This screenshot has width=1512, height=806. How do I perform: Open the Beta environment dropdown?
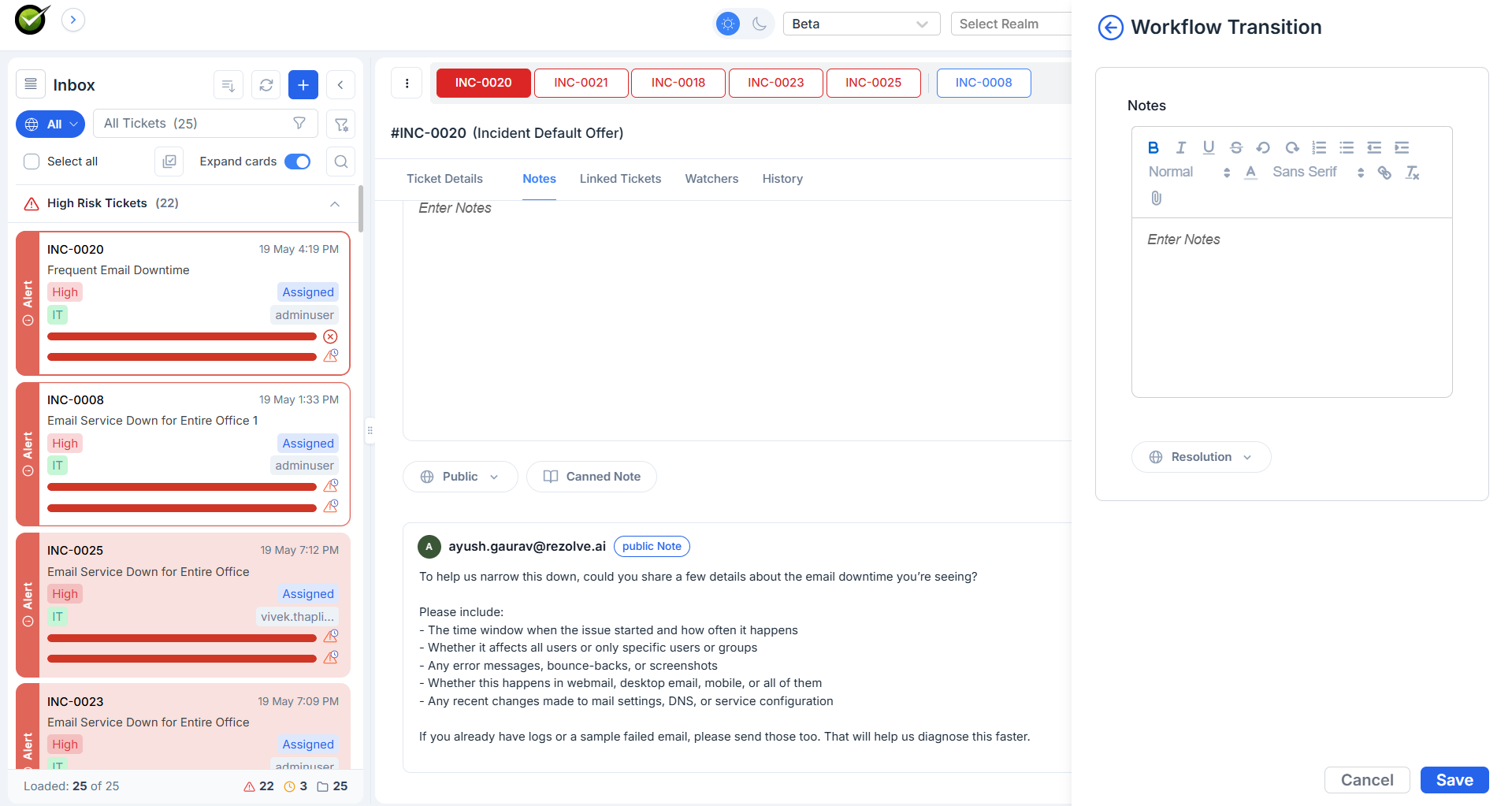point(861,24)
